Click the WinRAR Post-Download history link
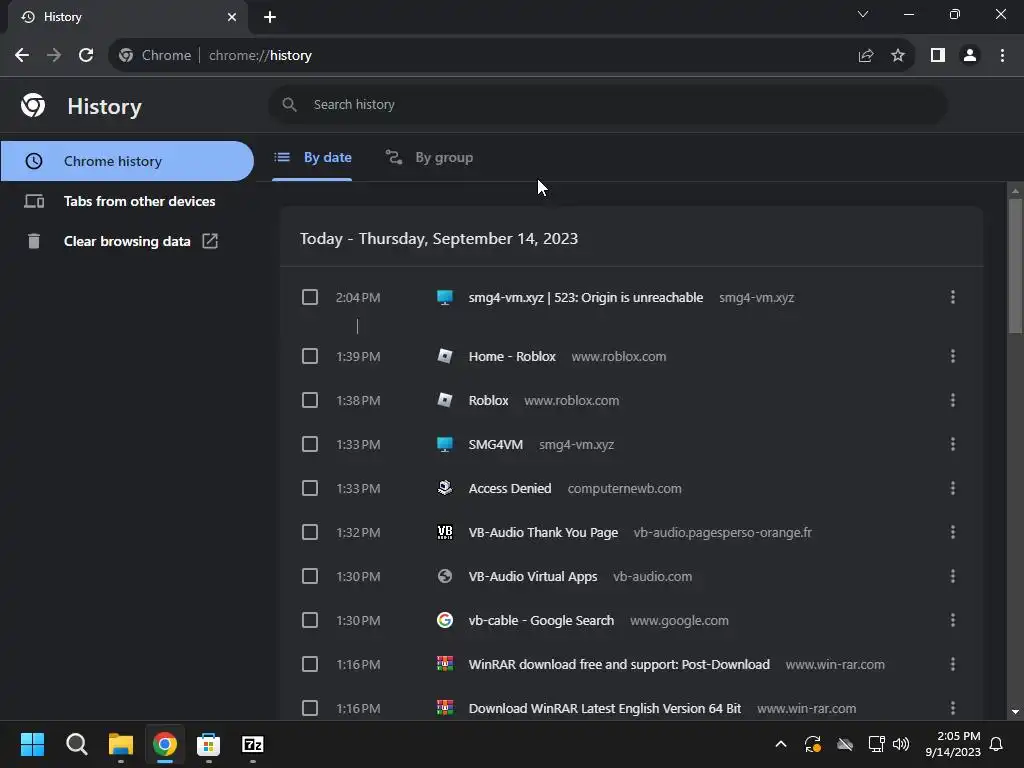Viewport: 1024px width, 768px height. [619, 665]
